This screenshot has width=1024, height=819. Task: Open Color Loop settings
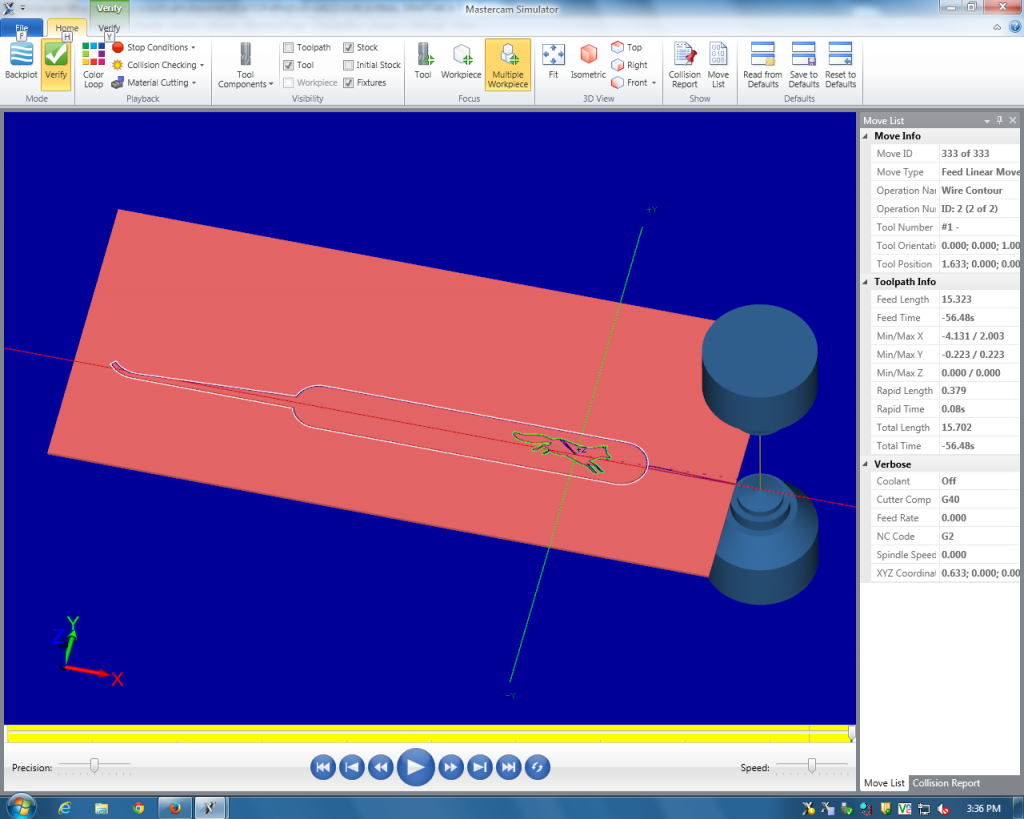tap(93, 65)
